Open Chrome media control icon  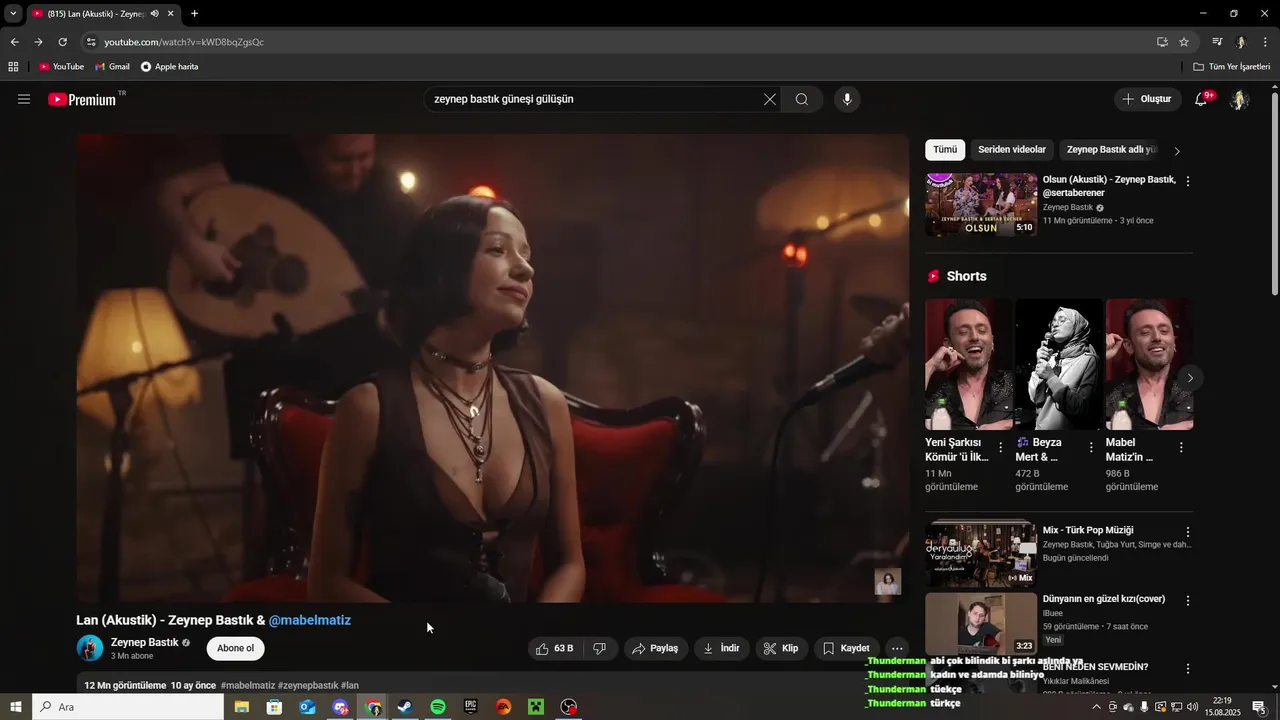point(1217,42)
